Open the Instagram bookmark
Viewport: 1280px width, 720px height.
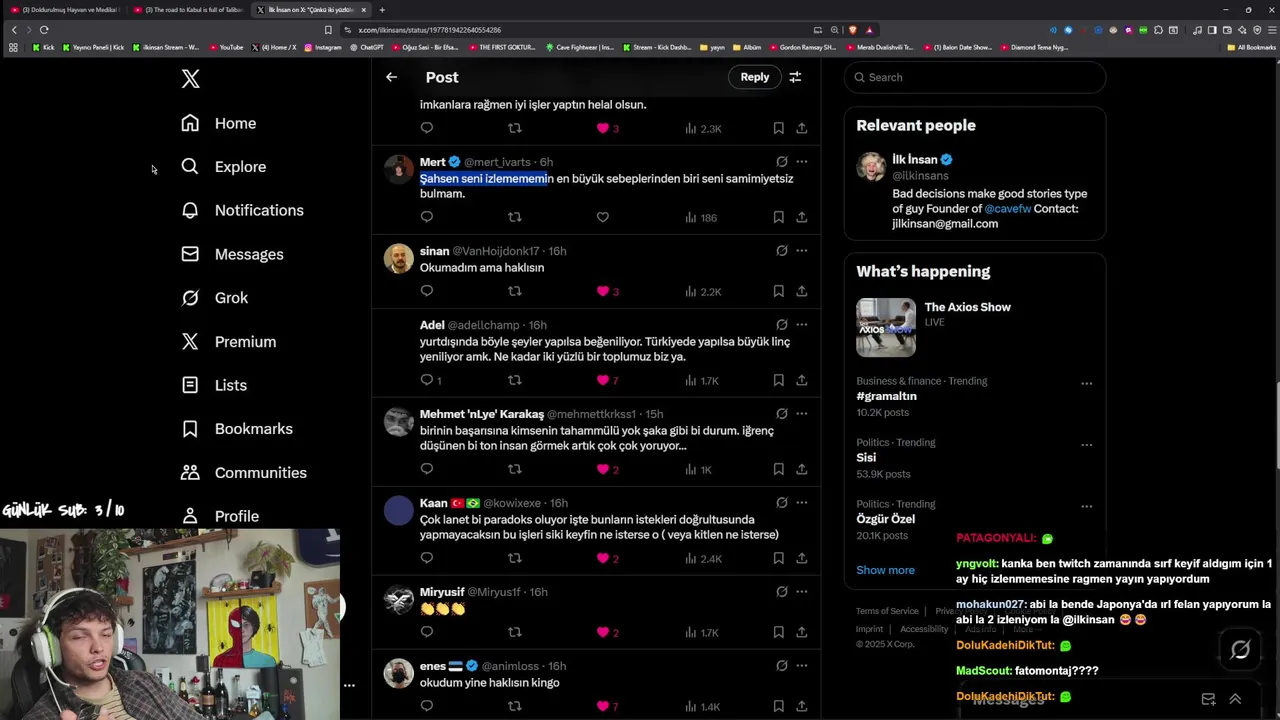[322, 47]
